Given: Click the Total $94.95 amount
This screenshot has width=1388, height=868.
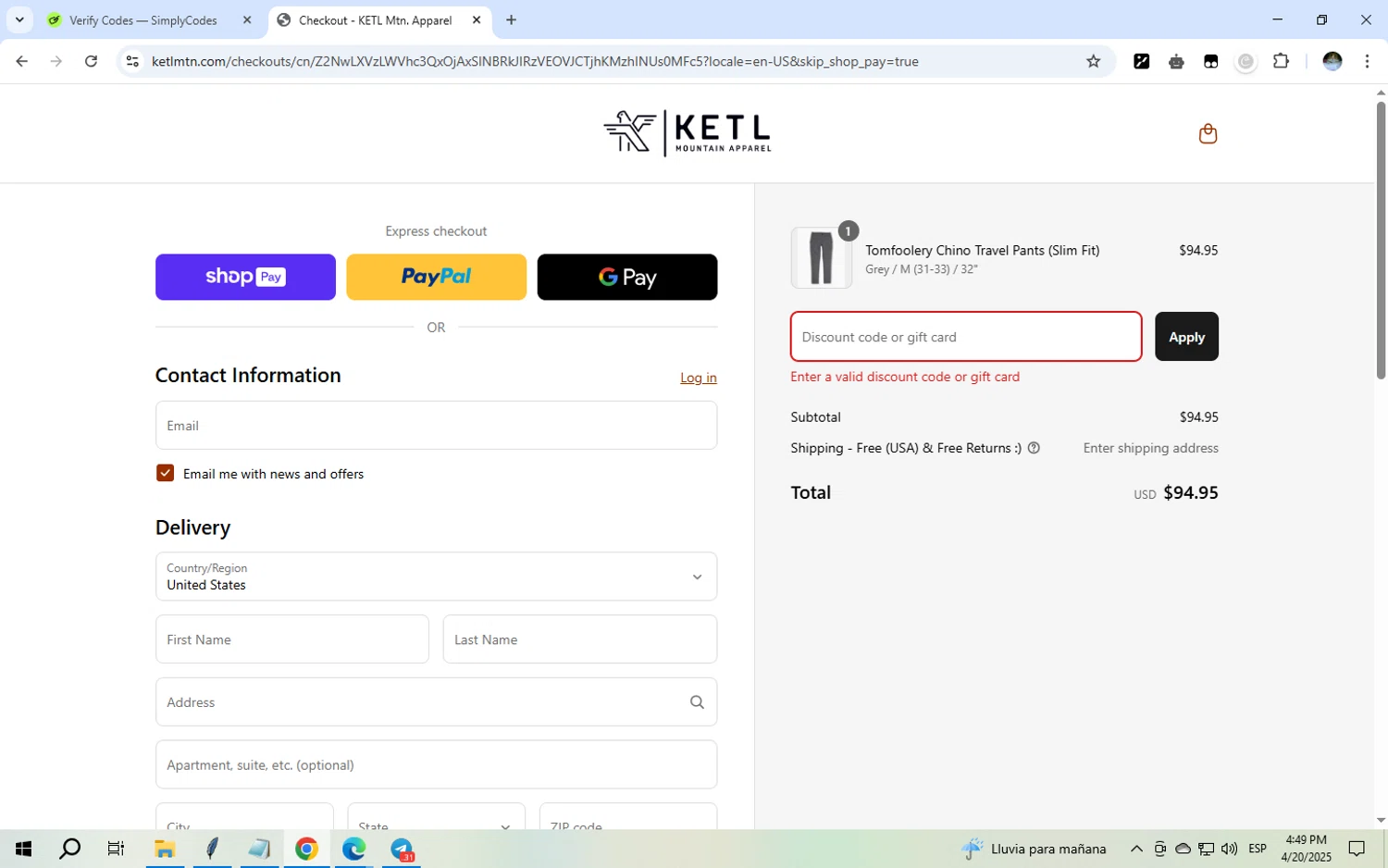Looking at the screenshot, I should [x=1190, y=492].
